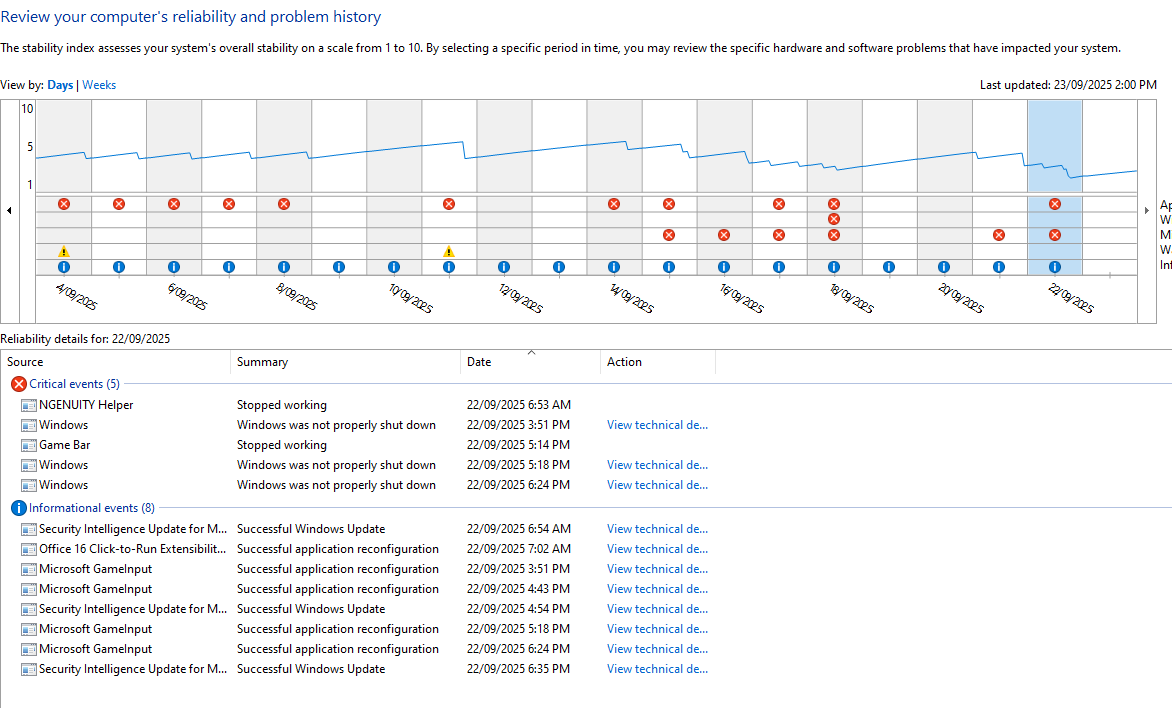Image resolution: width=1172 pixels, height=708 pixels.
Task: Click application failure icon on 22/09/2025
Action: click(1055, 204)
